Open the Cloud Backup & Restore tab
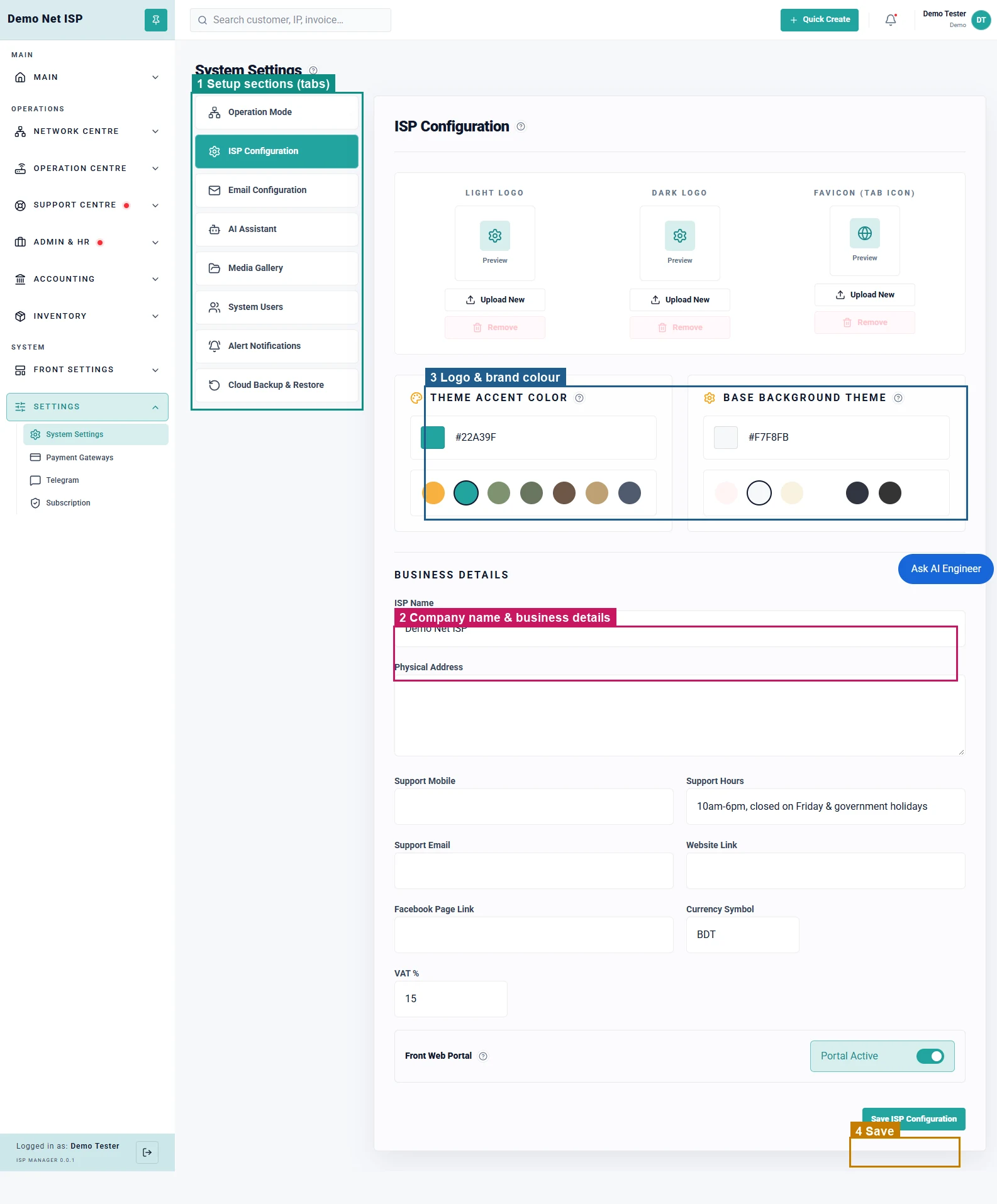Screen dimensions: 997x1204 tap(277, 385)
